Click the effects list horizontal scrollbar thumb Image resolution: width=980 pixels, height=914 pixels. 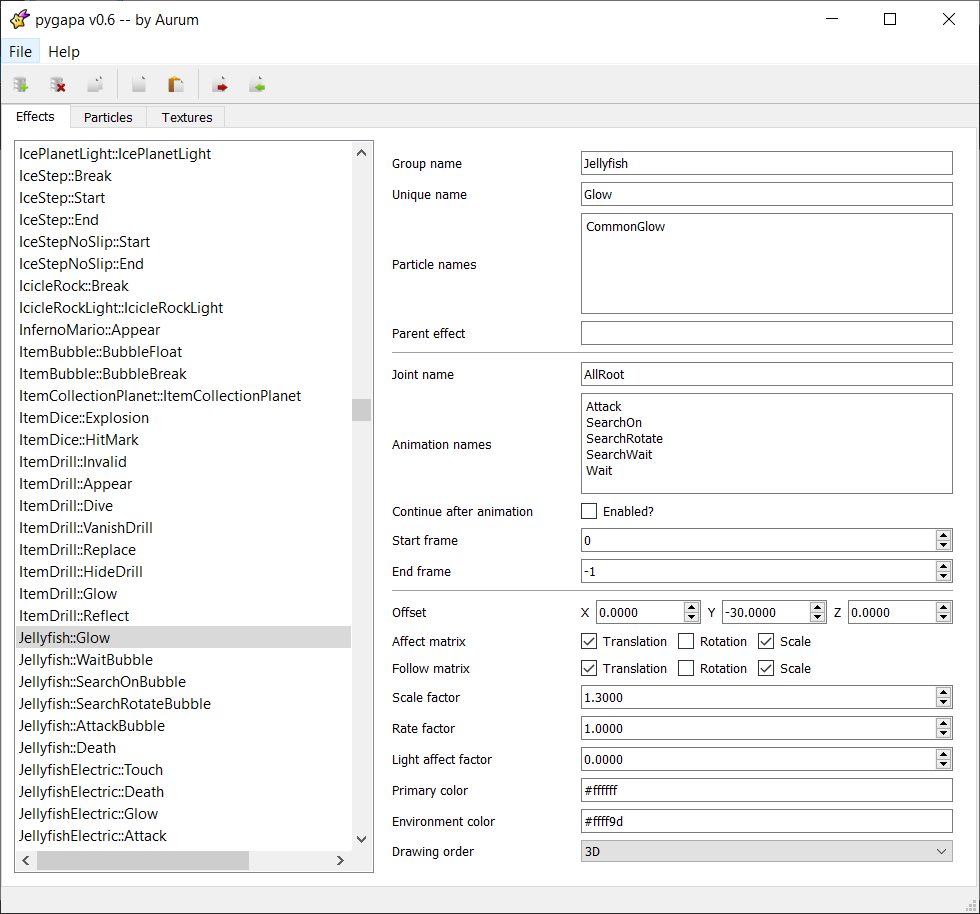[x=142, y=861]
